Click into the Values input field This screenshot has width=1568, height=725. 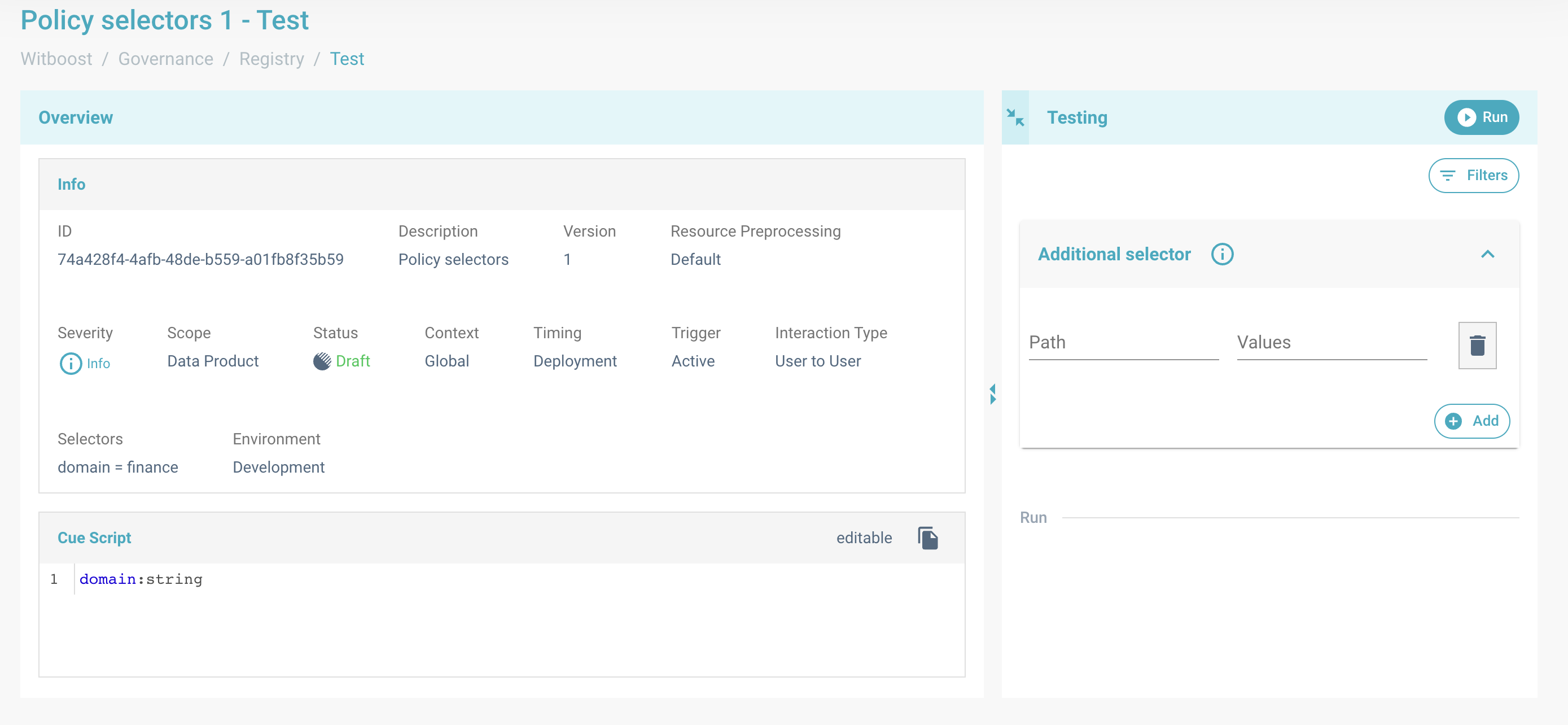click(1331, 343)
